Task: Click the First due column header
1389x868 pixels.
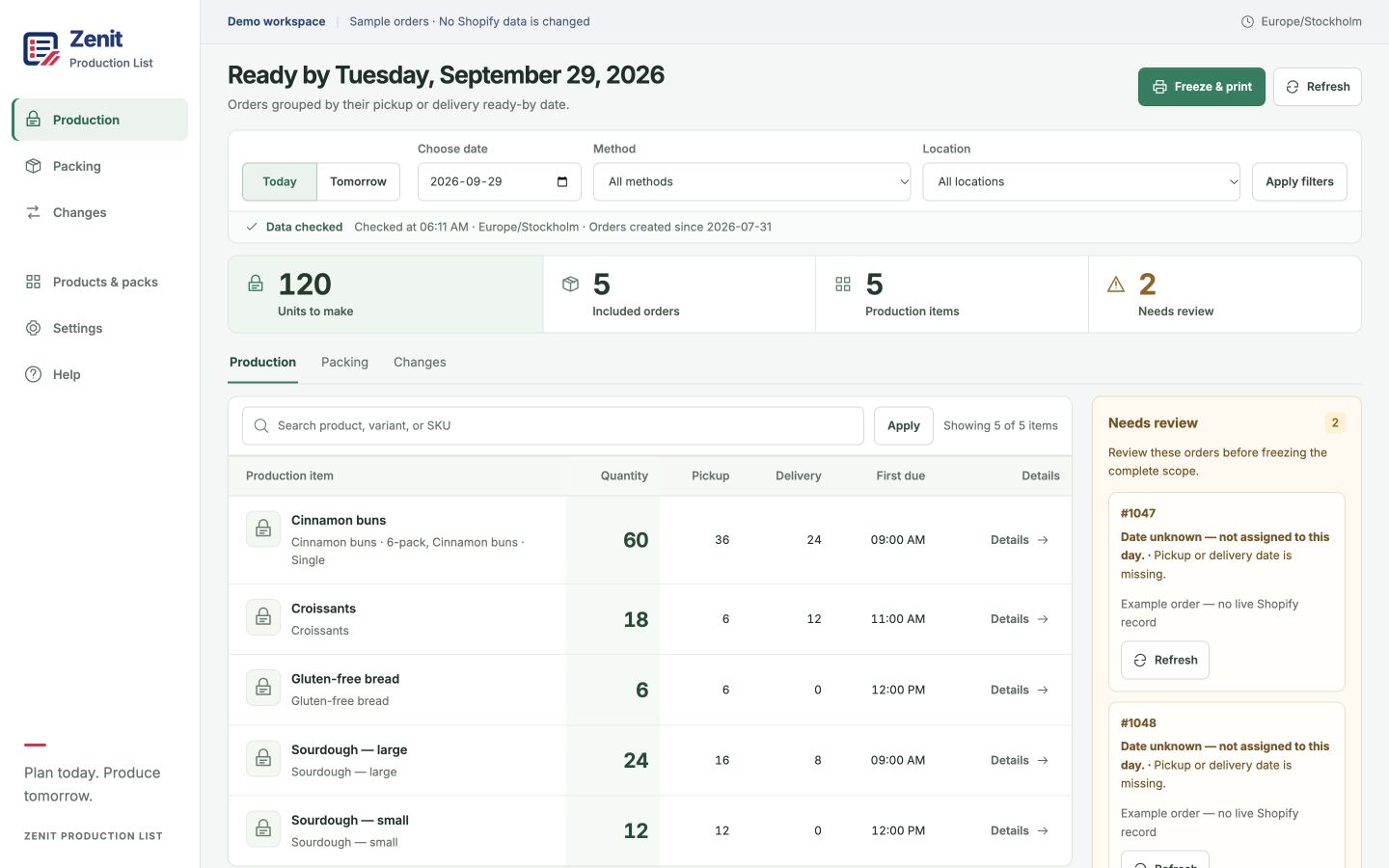Action: point(901,475)
